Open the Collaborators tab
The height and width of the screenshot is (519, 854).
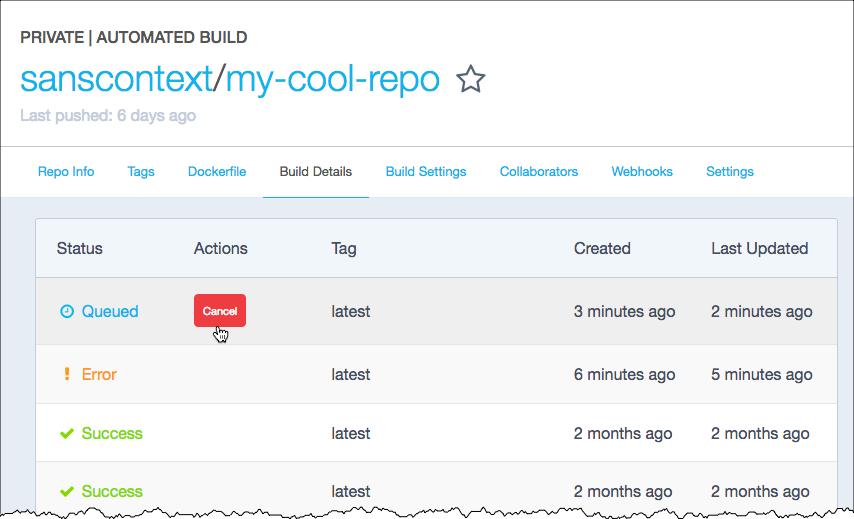(539, 172)
